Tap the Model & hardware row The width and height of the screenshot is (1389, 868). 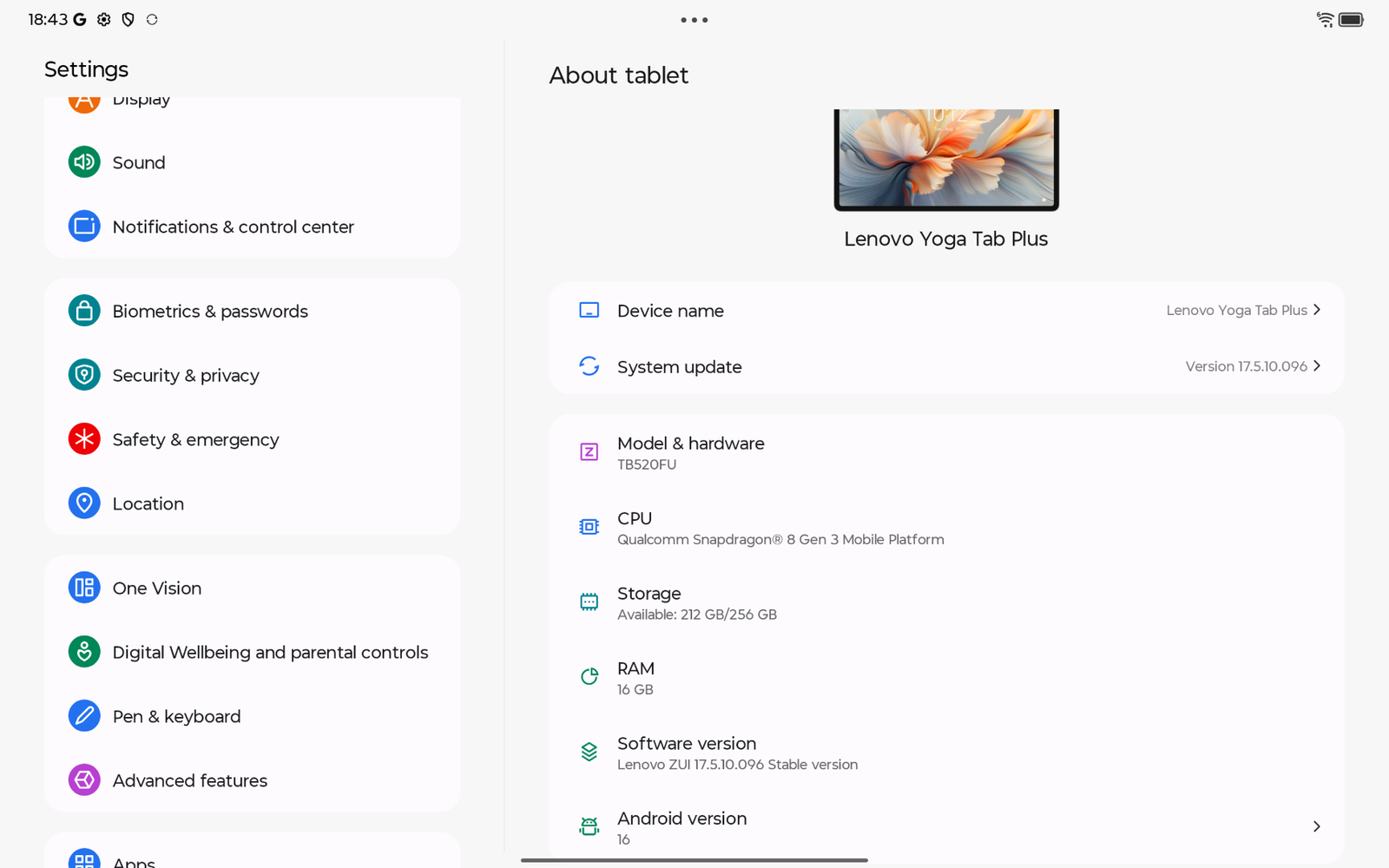pos(946,452)
